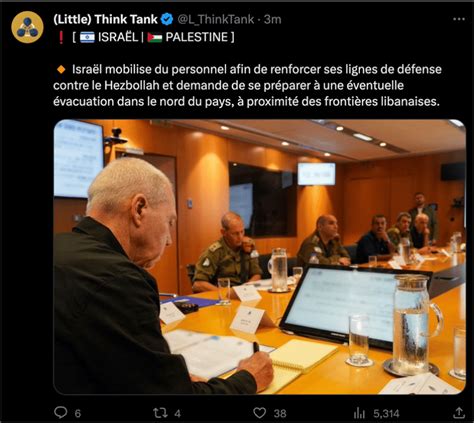Click the 5,314 views count
The image size is (474, 423).
coord(386,414)
